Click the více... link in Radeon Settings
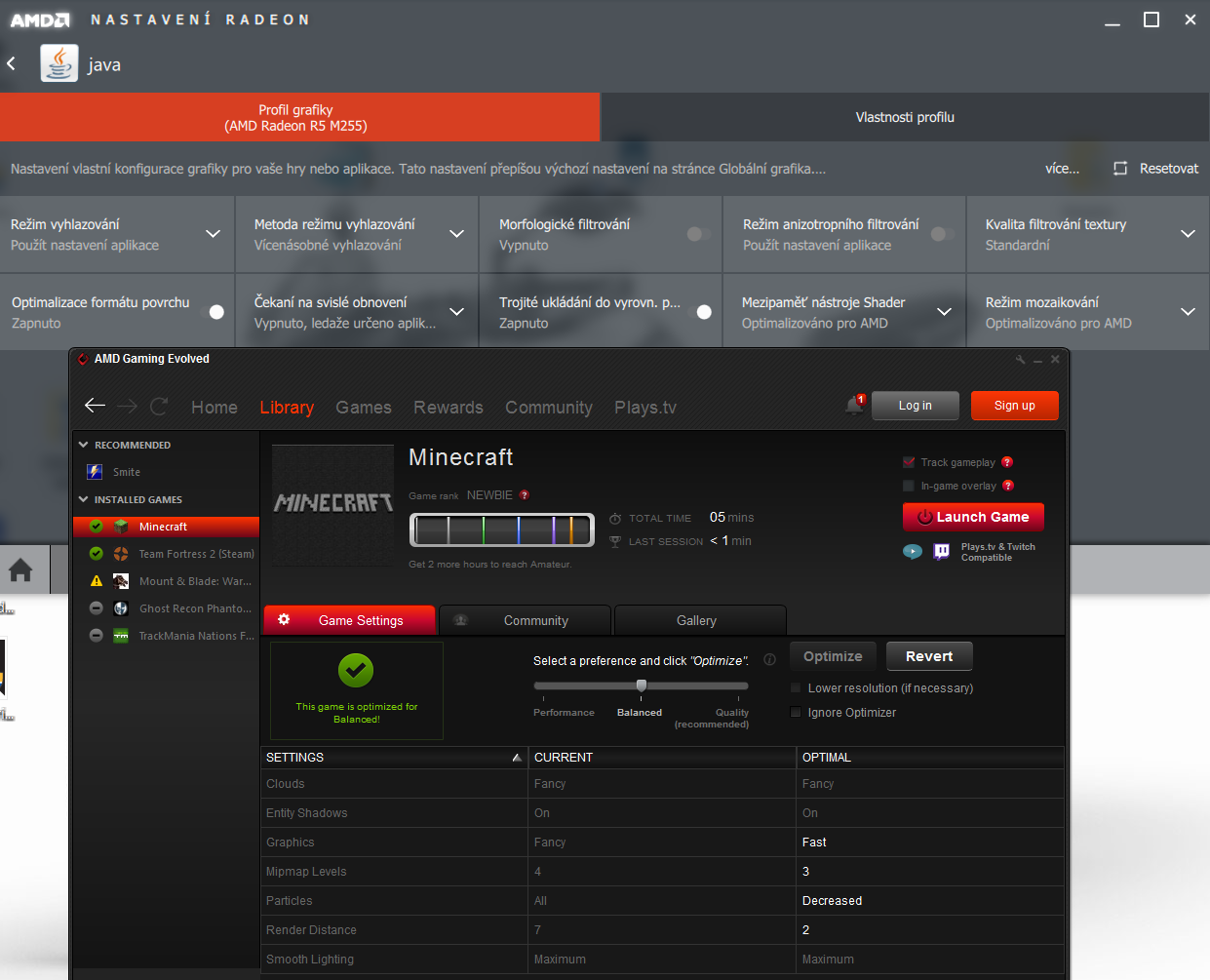Image resolution: width=1210 pixels, height=980 pixels. [1062, 169]
